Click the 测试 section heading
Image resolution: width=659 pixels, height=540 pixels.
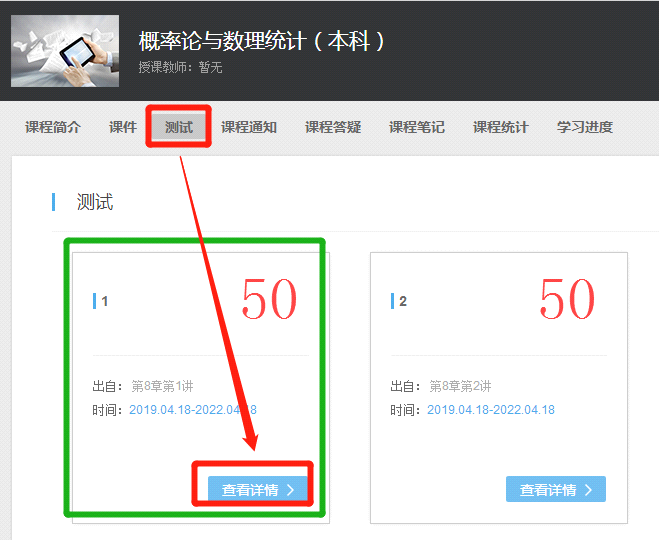[x=95, y=202]
